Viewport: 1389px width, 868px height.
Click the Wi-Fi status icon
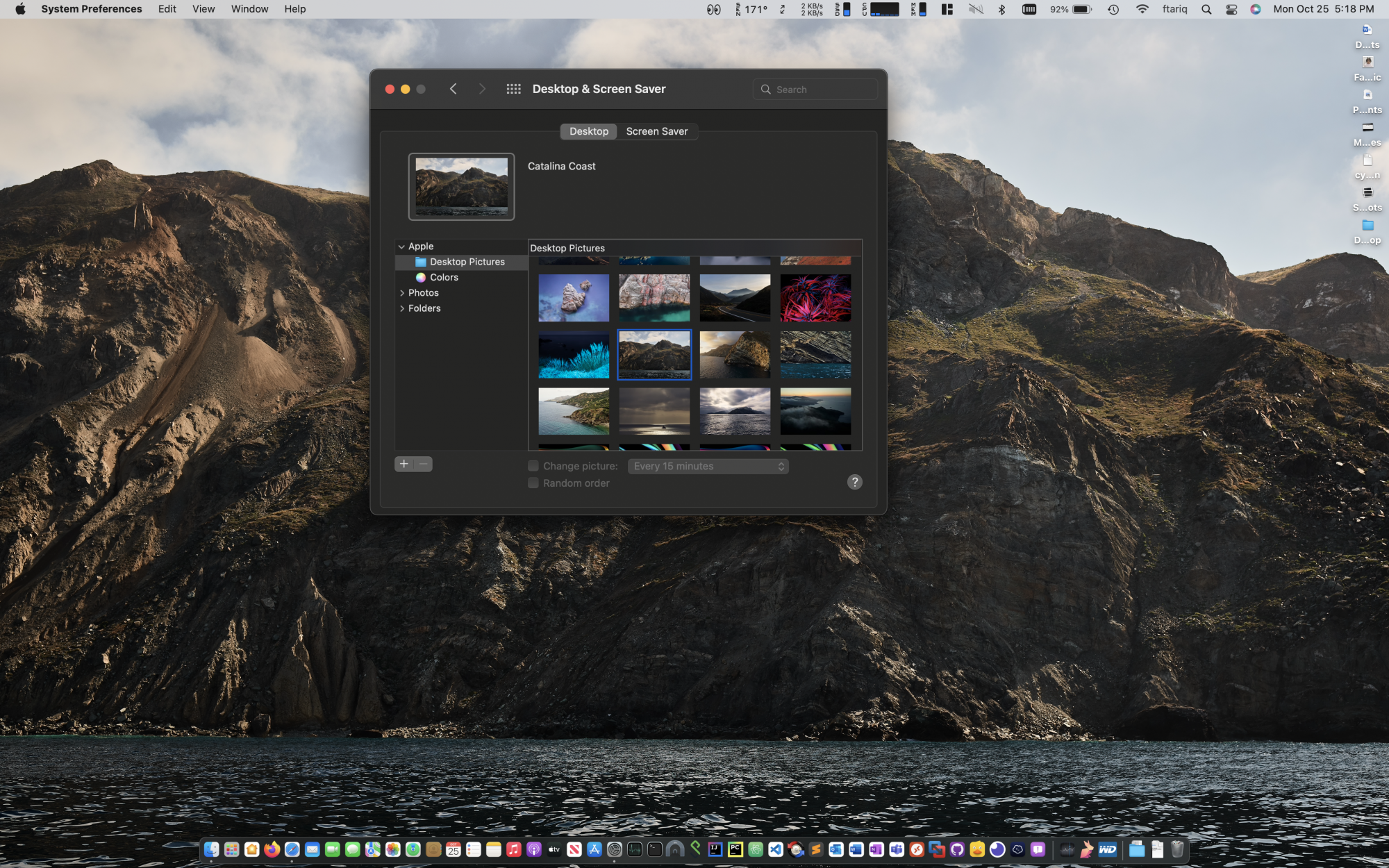tap(1142, 9)
